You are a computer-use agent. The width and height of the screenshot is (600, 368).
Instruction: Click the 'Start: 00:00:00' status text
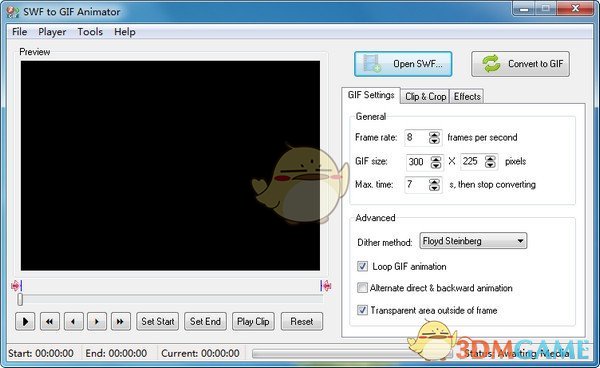point(41,353)
